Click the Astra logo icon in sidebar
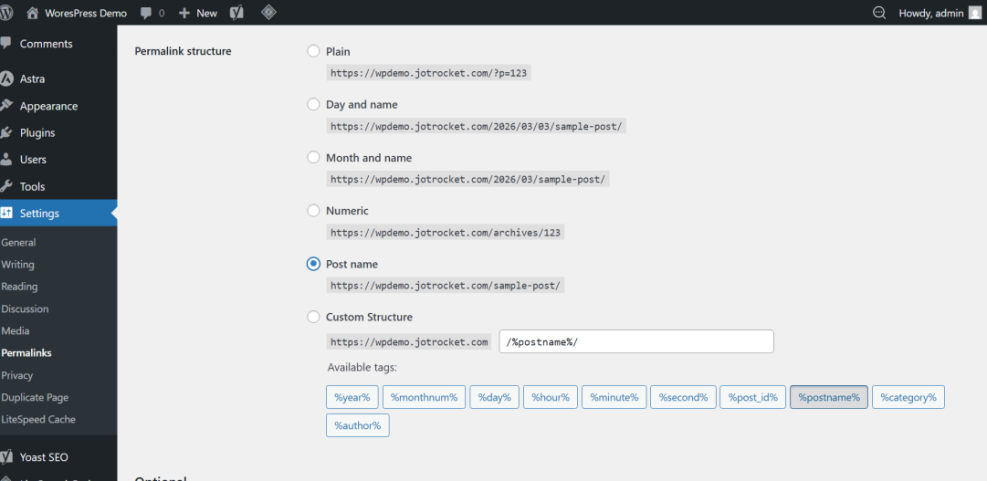987x481 pixels. coord(6,79)
